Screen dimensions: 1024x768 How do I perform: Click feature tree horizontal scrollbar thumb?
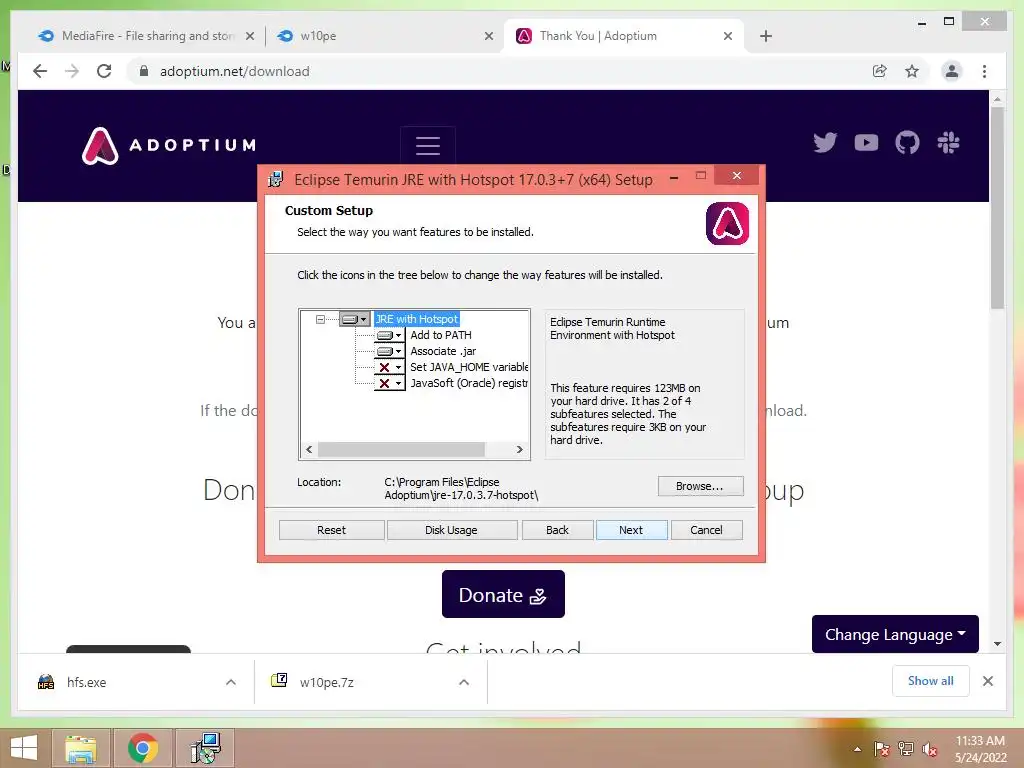[401, 449]
